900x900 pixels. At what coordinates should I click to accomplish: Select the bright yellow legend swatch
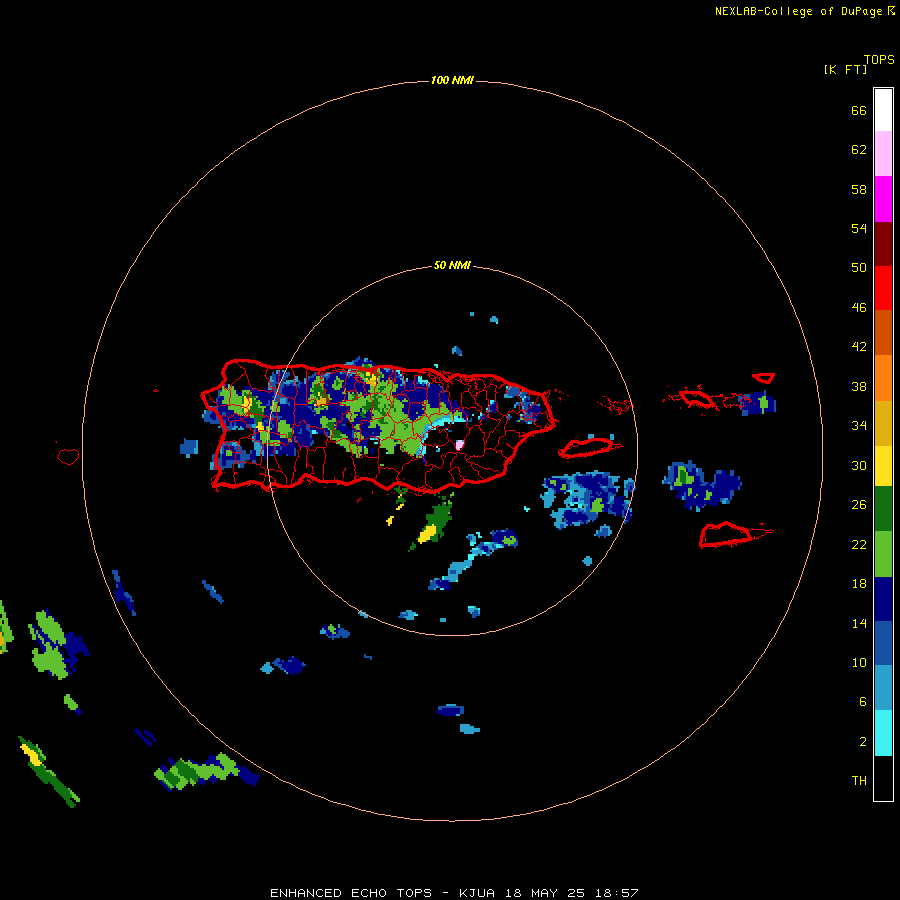point(883,466)
